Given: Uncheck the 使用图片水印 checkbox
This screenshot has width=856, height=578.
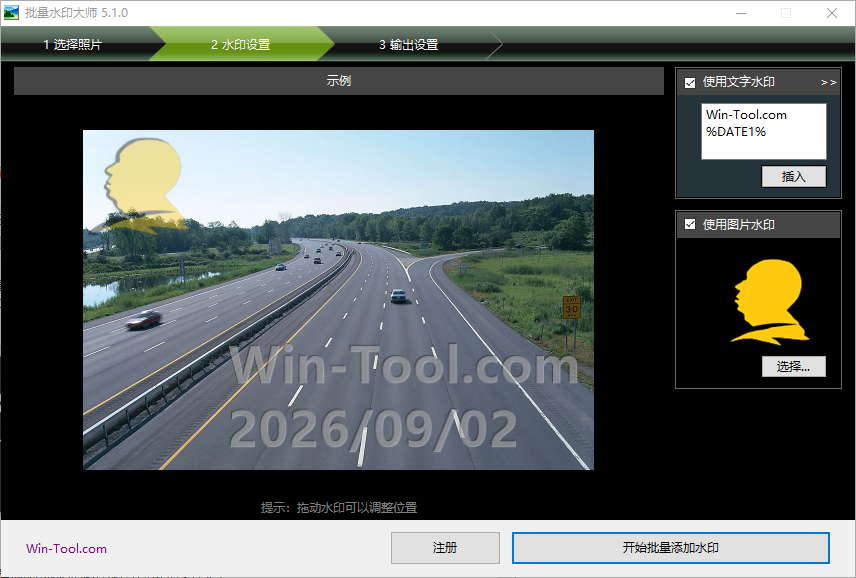Looking at the screenshot, I should 690,224.
